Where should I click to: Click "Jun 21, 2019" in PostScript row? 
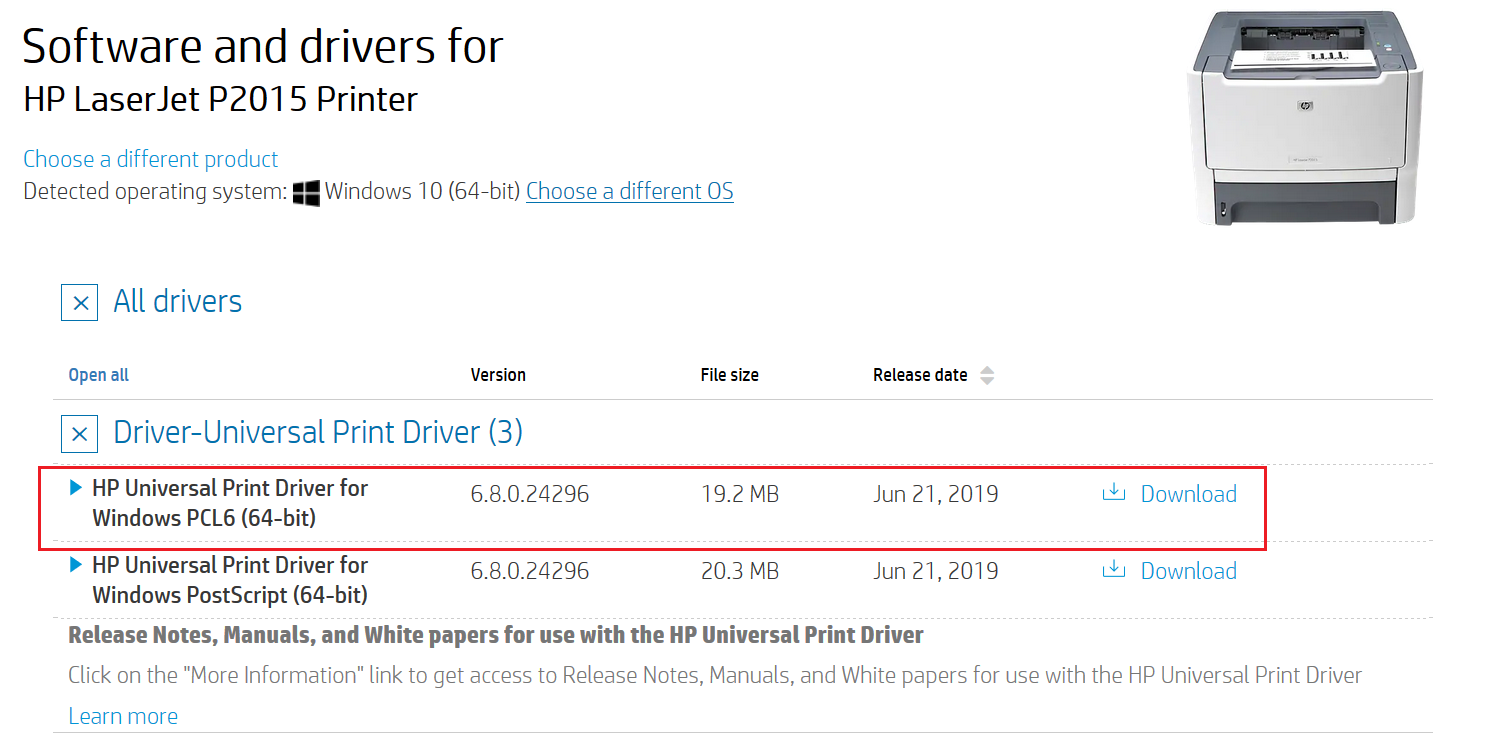(936, 571)
